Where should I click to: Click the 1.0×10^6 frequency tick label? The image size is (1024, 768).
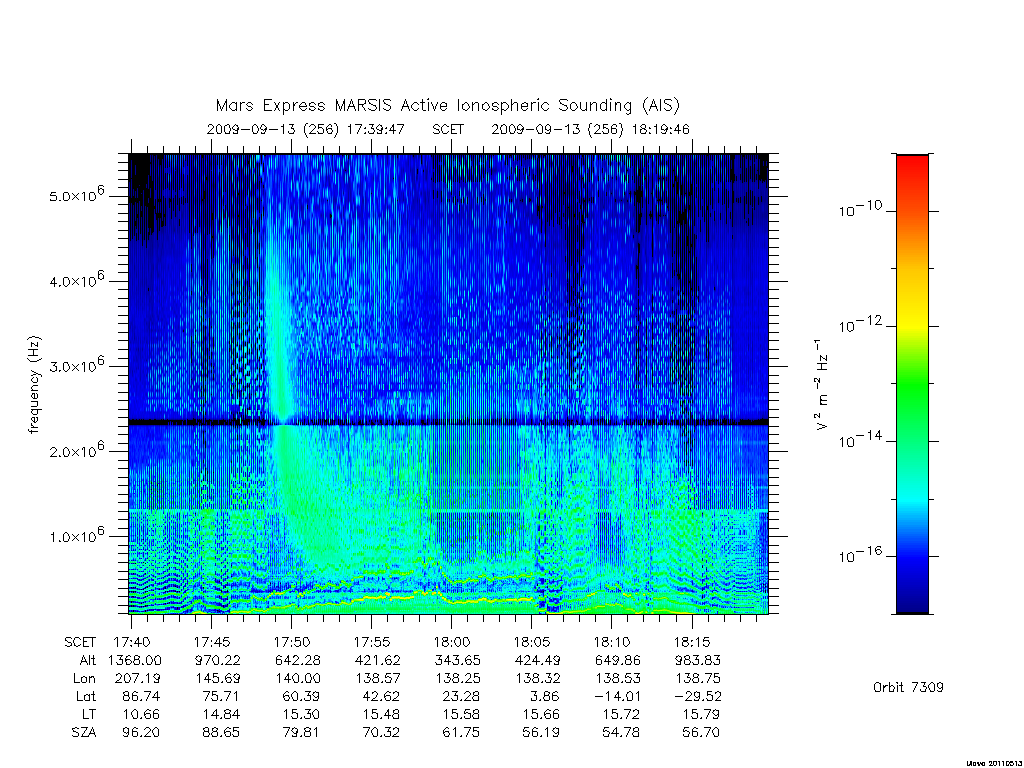(x=76, y=534)
